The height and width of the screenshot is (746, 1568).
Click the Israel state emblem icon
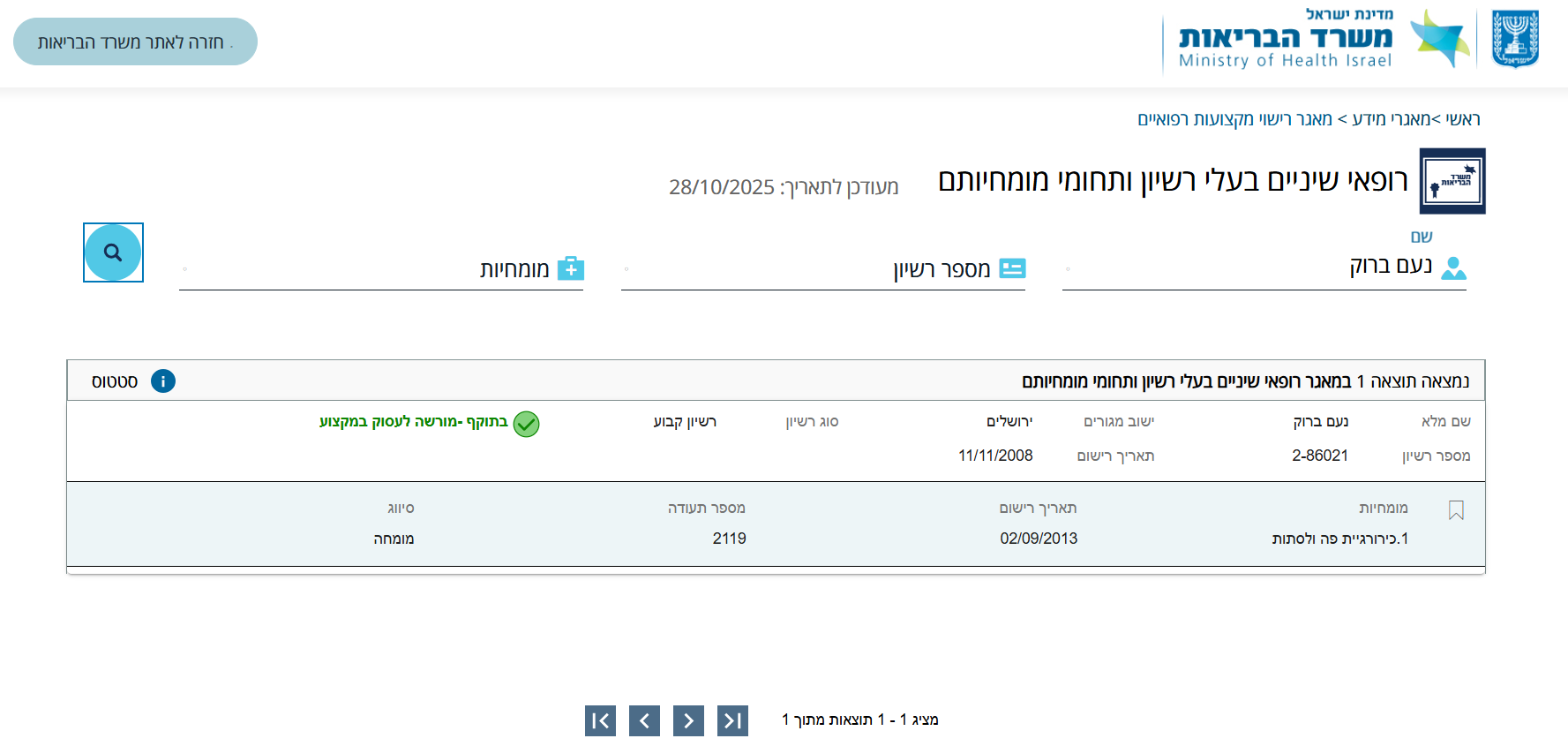[1515, 37]
